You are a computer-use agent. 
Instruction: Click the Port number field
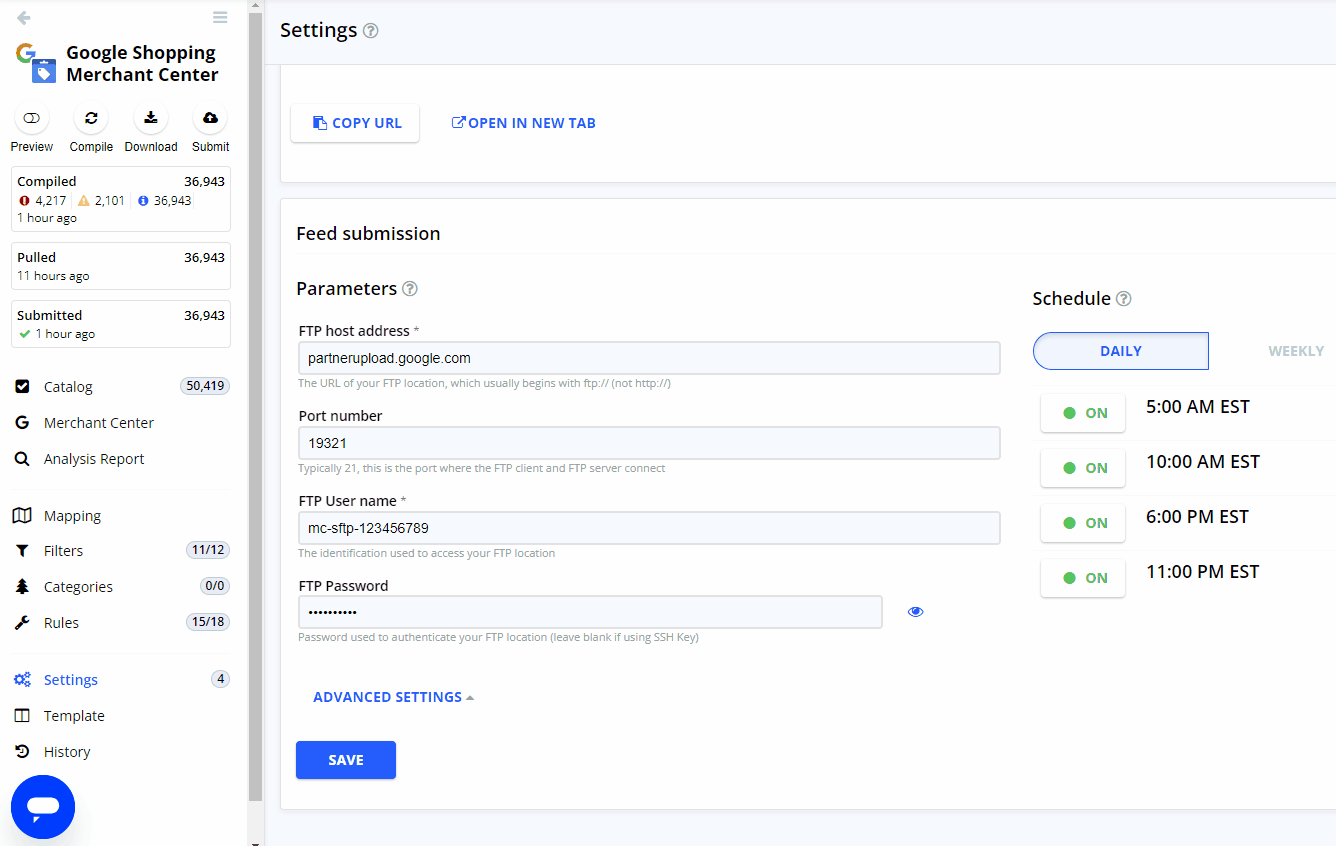649,443
